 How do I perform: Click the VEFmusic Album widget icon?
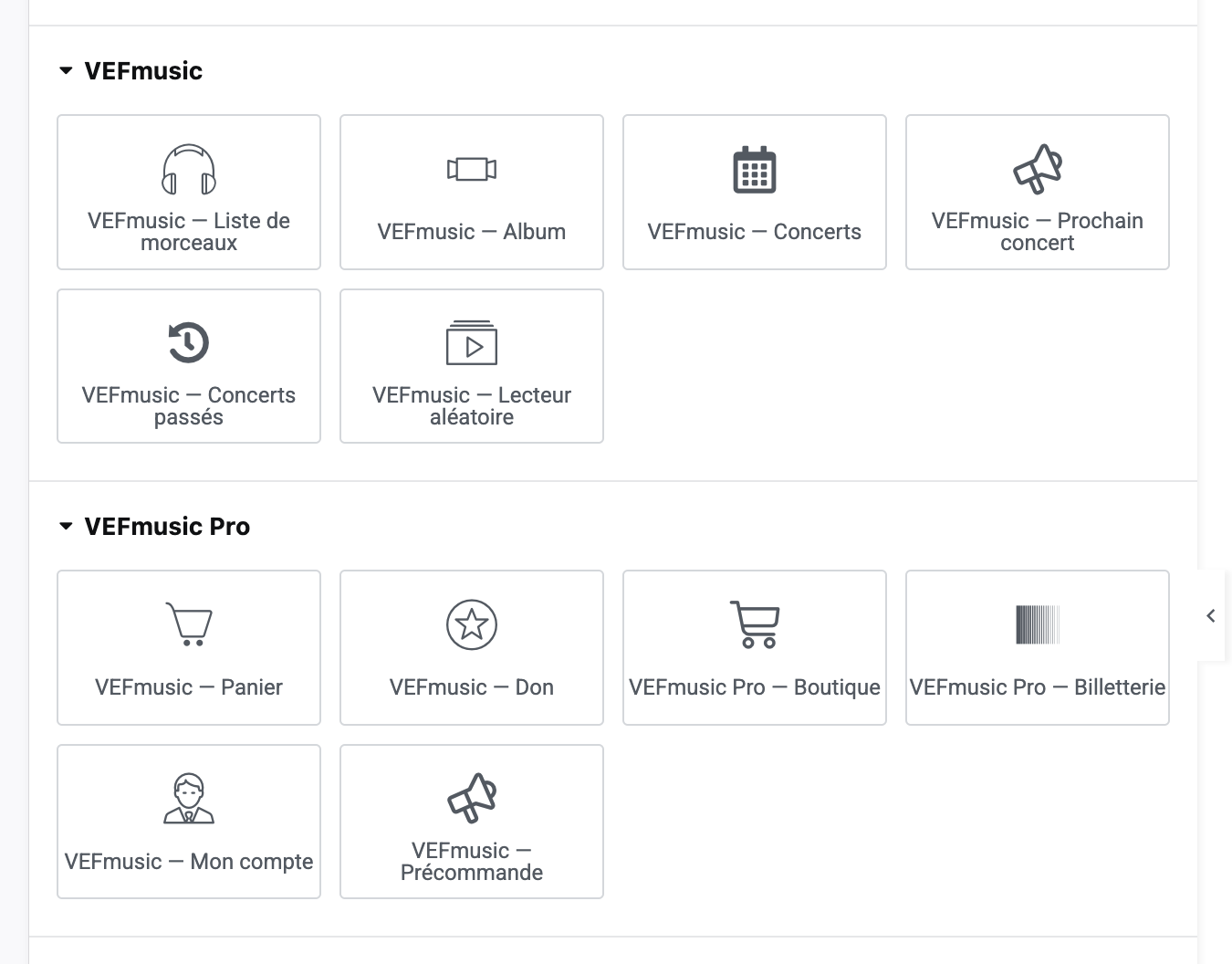(472, 169)
